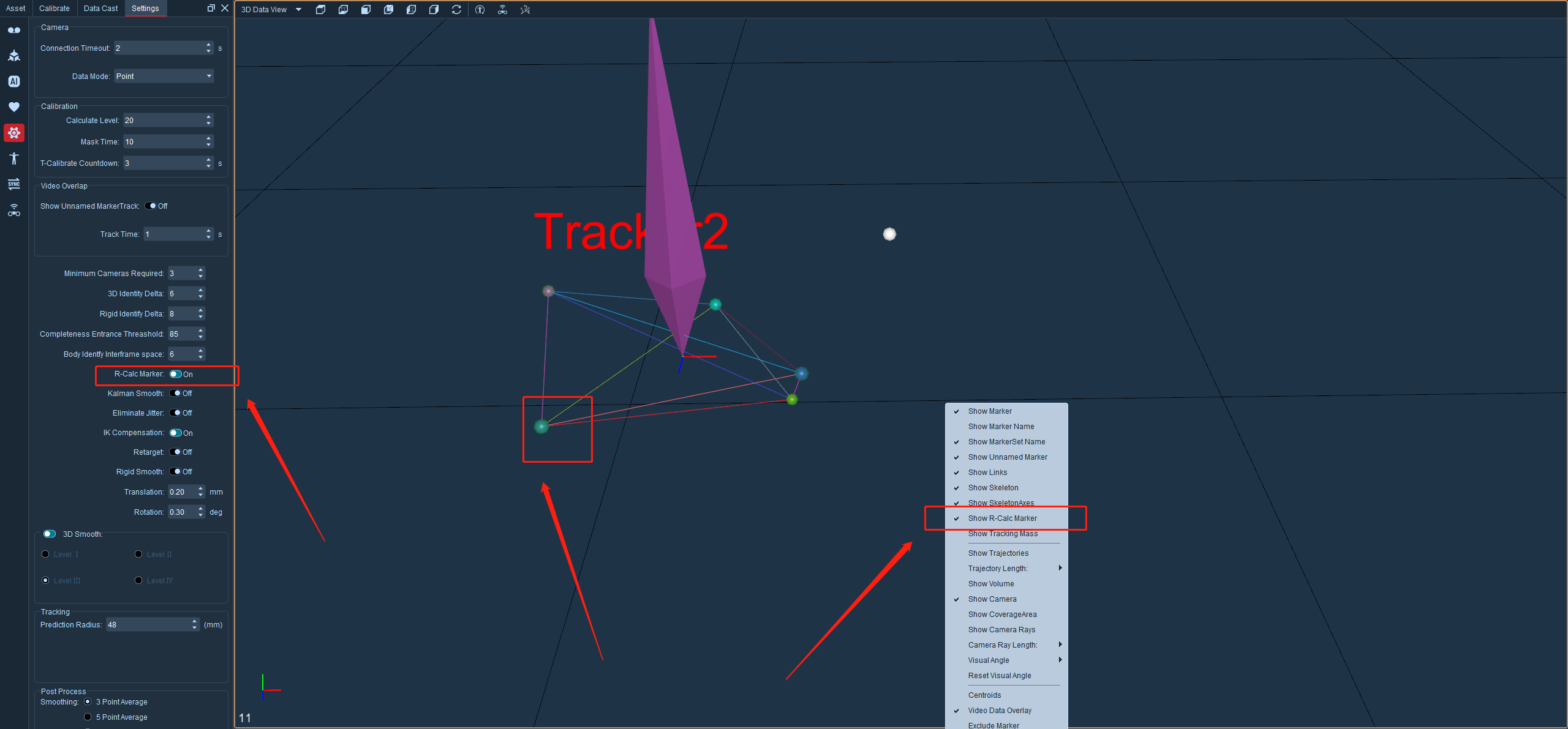
Task: Toggle Show Links in the context menu
Action: [x=1006, y=473]
